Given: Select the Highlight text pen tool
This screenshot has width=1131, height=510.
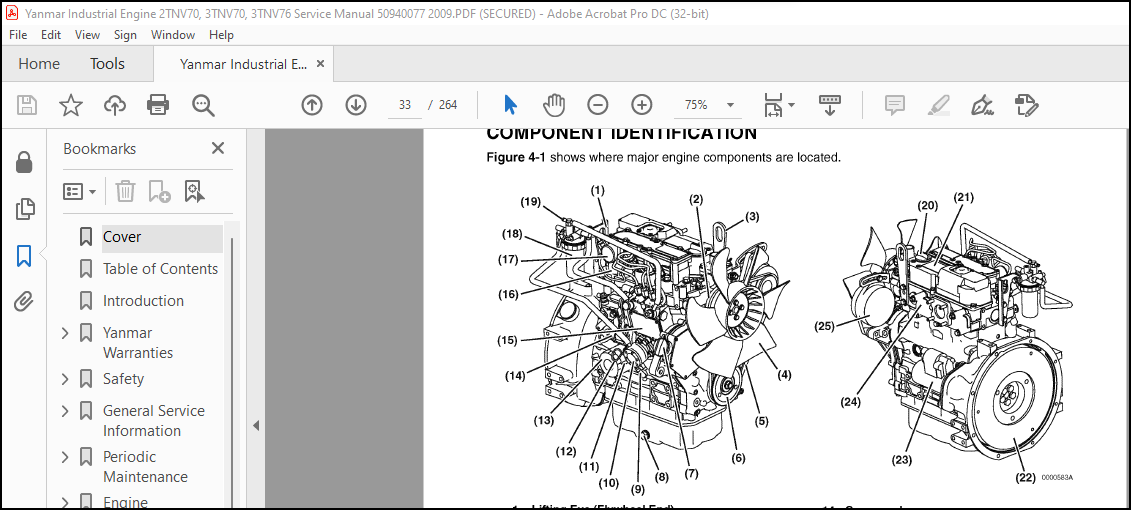Looking at the screenshot, I should click(x=938, y=105).
